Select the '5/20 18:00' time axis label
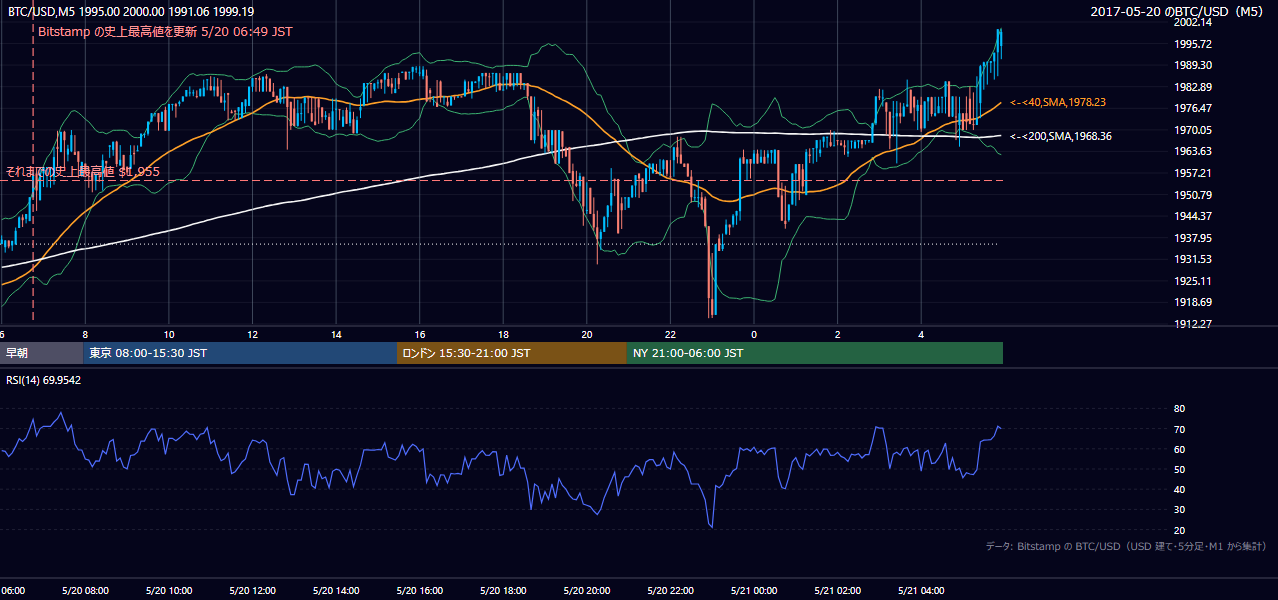Image resolution: width=1278 pixels, height=600 pixels. (502, 590)
